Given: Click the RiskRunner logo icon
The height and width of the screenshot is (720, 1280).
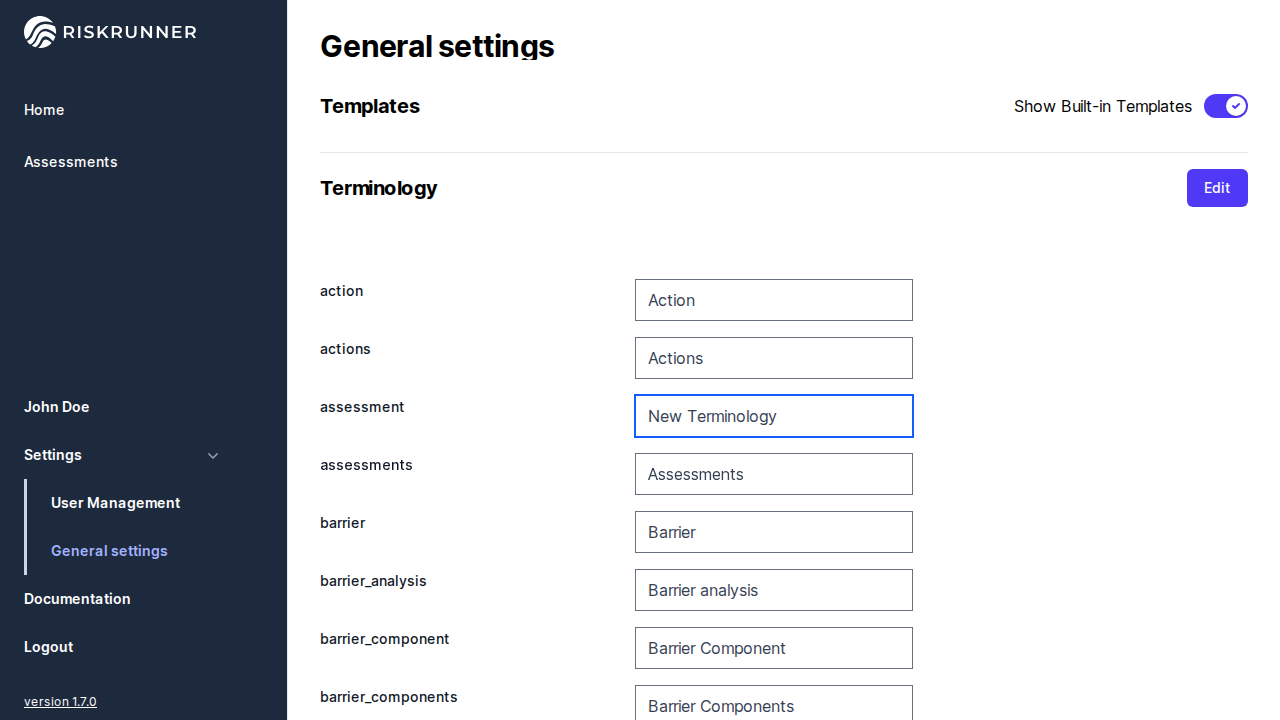Looking at the screenshot, I should click(x=40, y=32).
